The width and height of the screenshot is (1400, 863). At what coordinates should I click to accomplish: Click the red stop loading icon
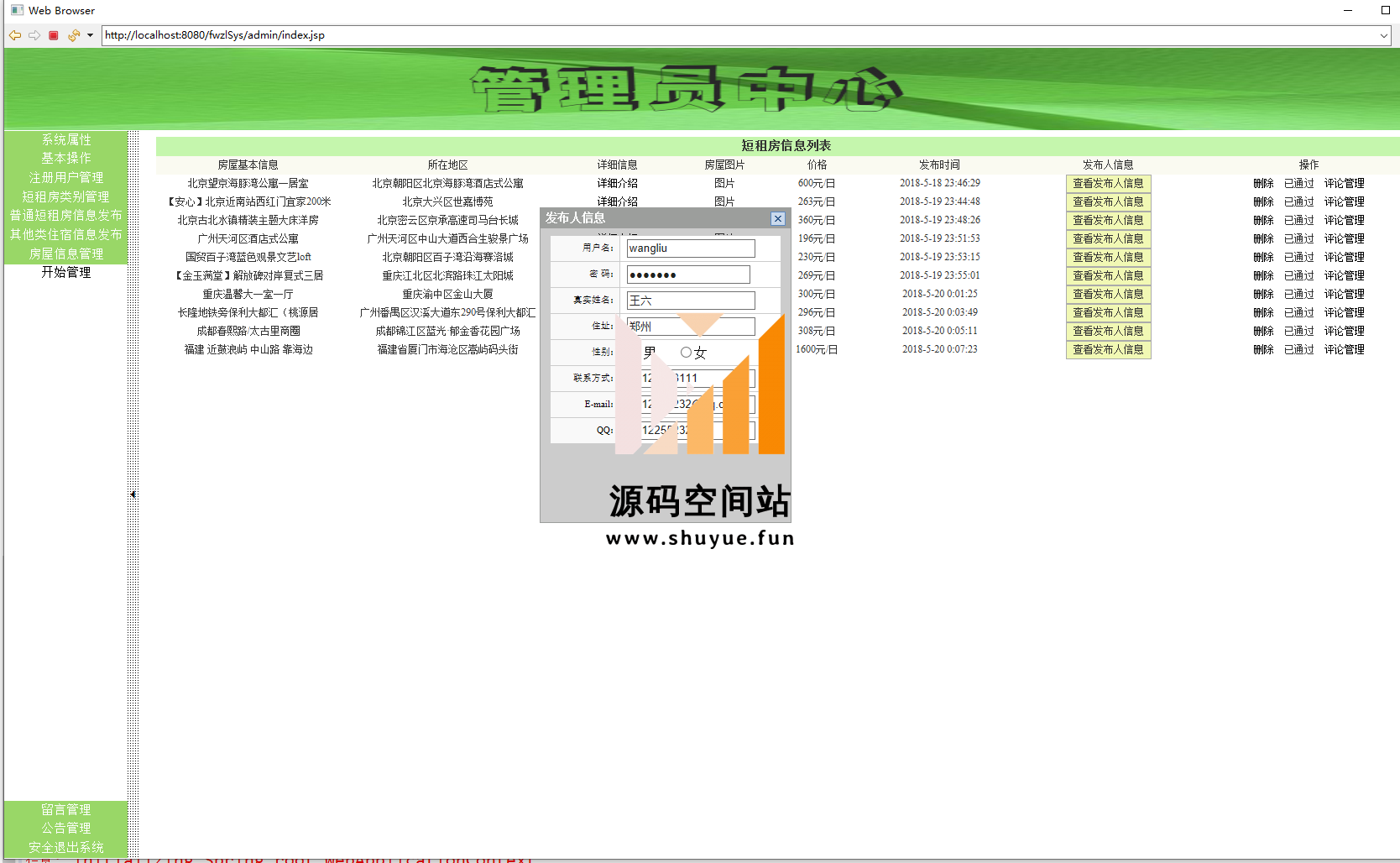(x=54, y=35)
